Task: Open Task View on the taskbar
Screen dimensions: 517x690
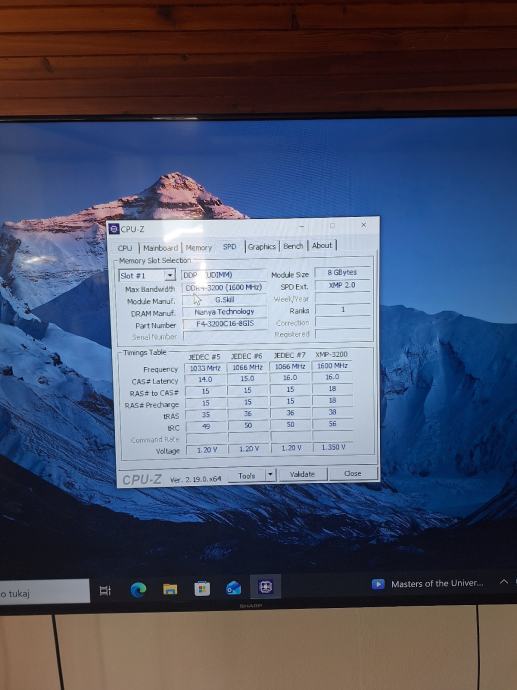Action: click(x=105, y=591)
